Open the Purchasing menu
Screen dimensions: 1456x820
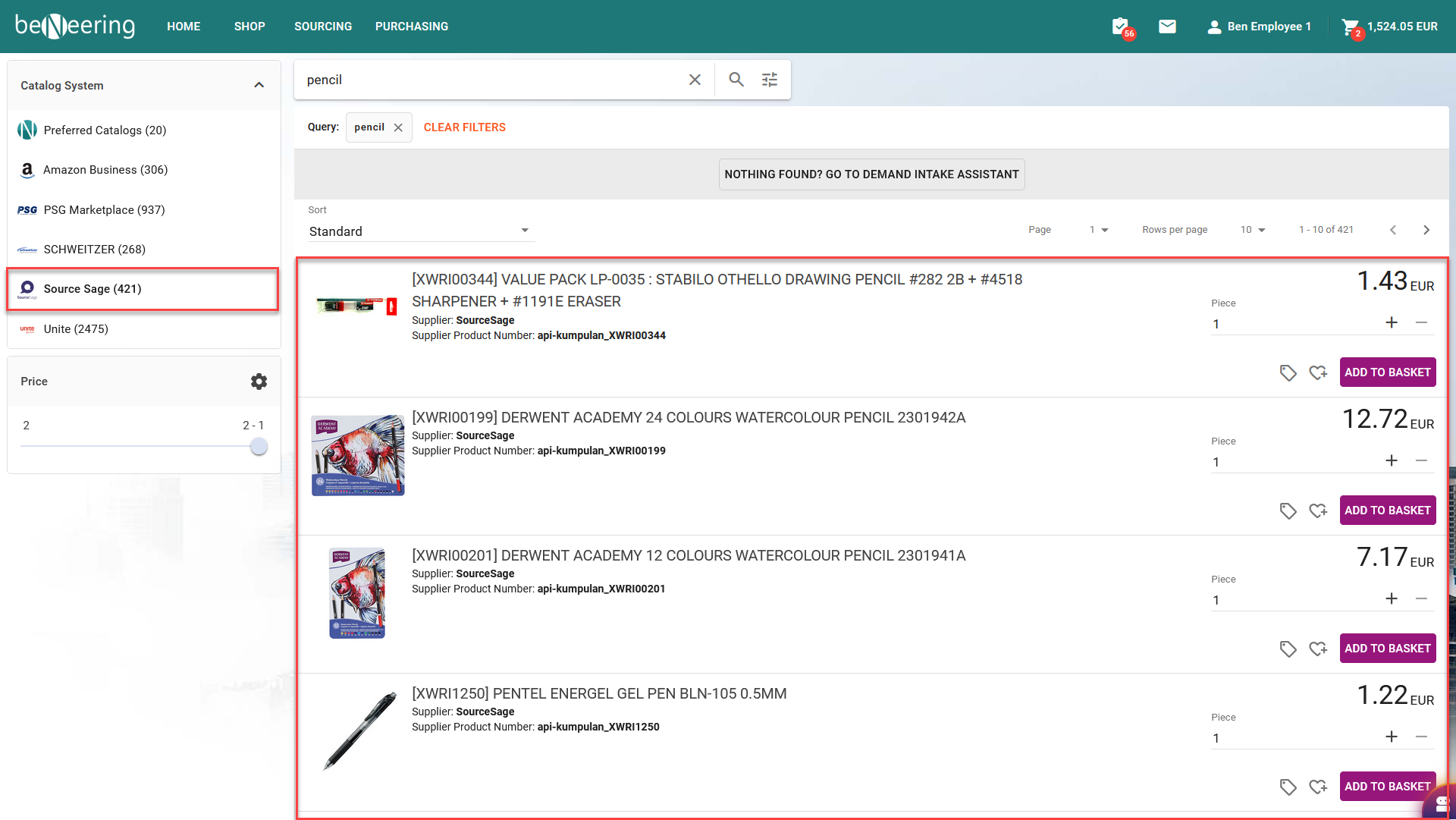point(412,27)
